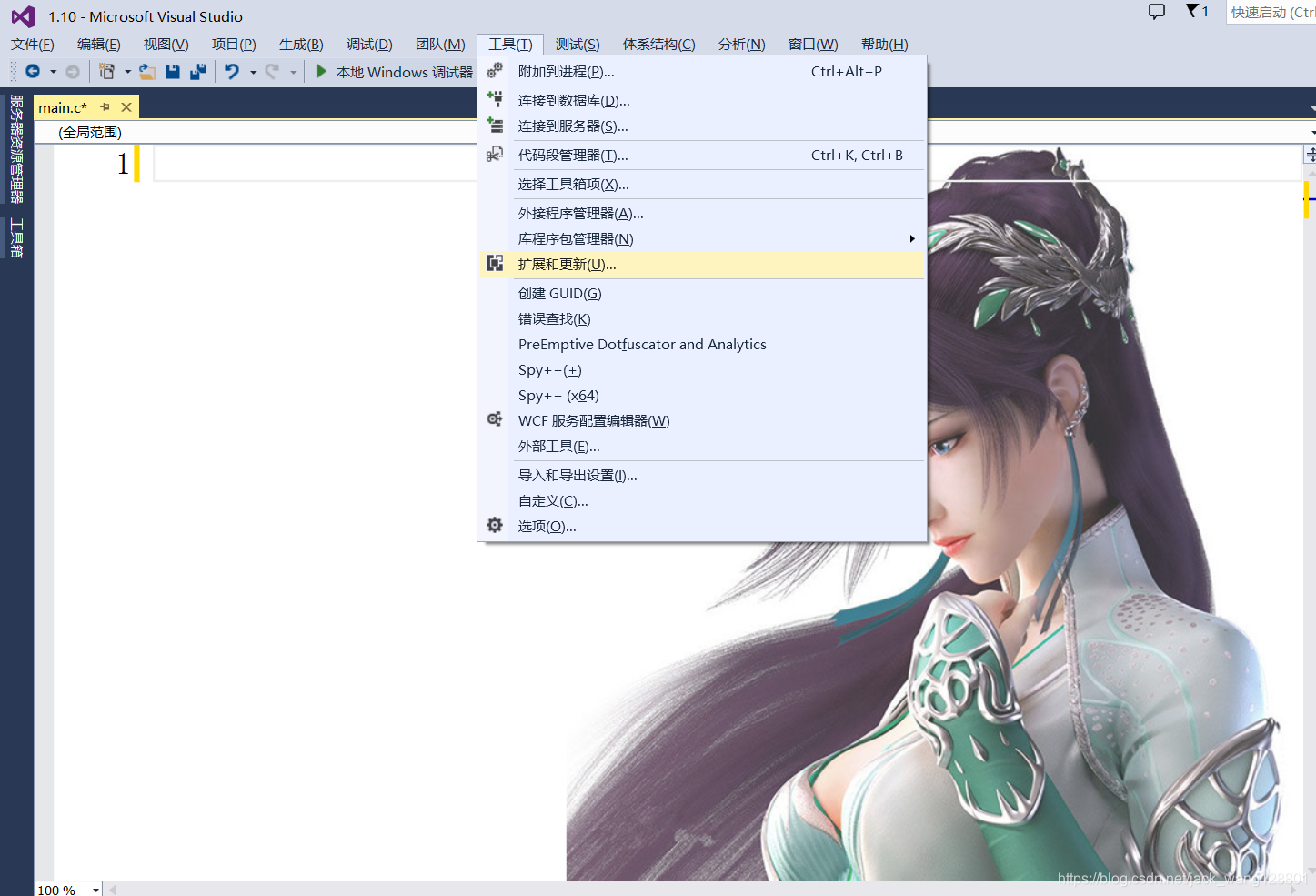Start debugging with the green play arrow

tap(321, 71)
